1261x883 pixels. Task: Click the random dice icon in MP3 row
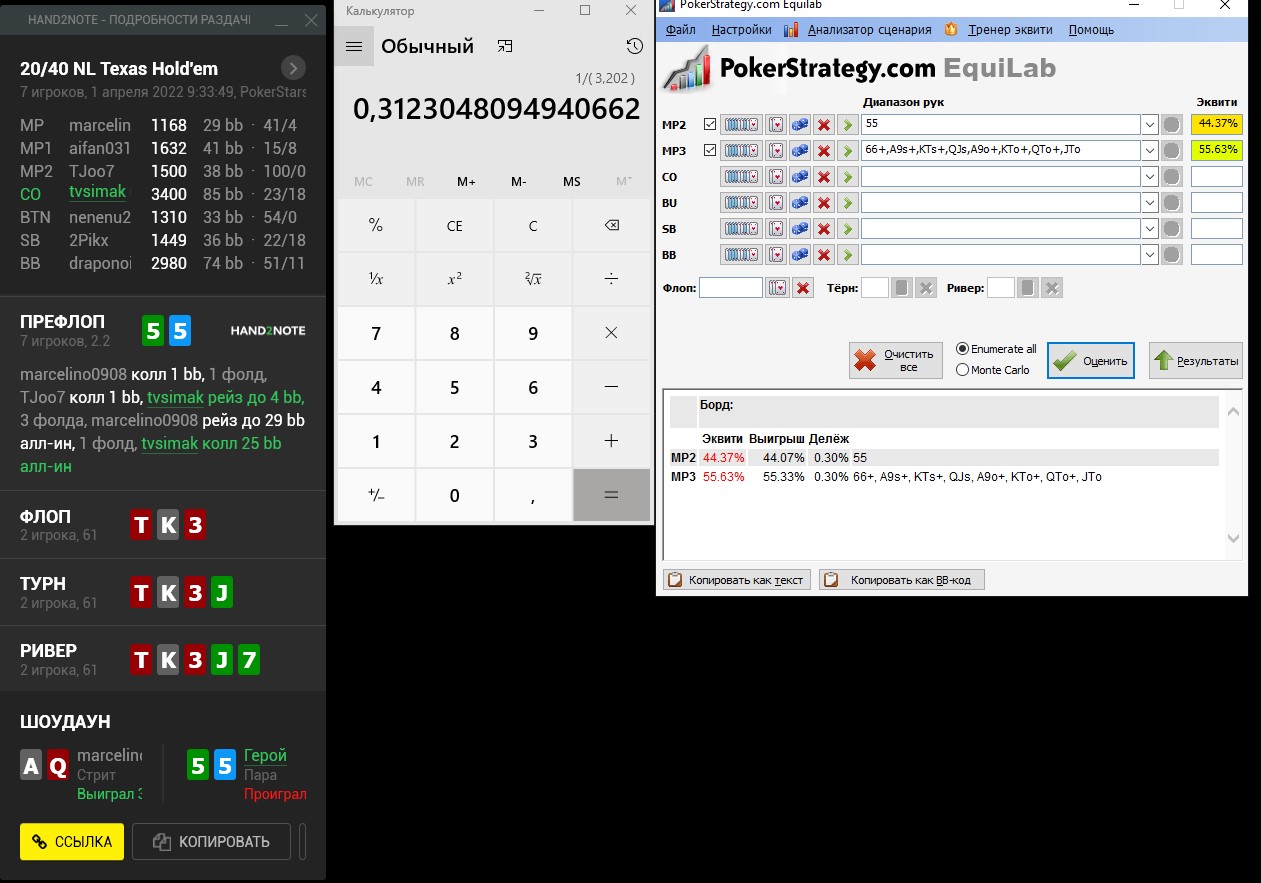(800, 150)
